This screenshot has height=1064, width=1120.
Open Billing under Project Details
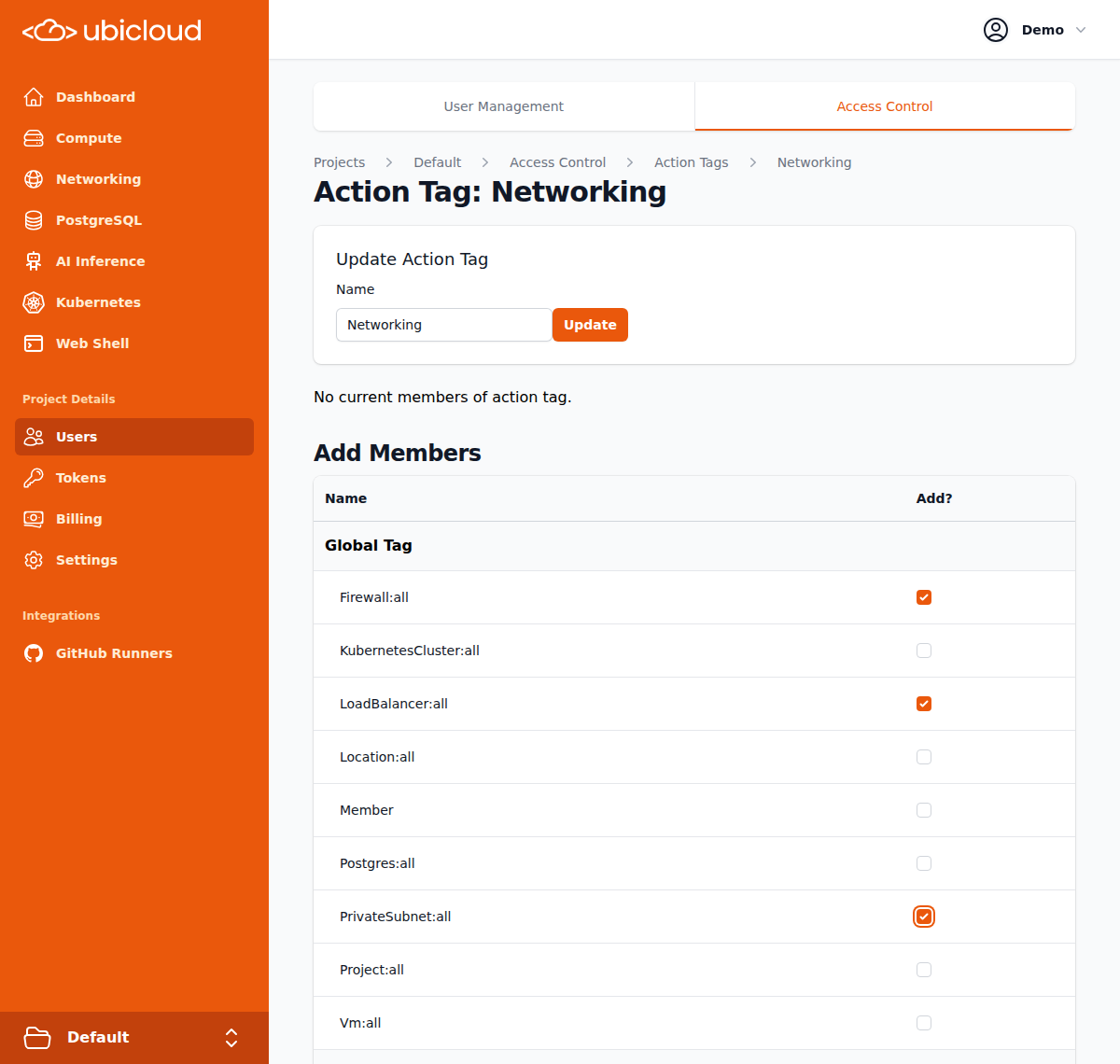tap(134, 519)
